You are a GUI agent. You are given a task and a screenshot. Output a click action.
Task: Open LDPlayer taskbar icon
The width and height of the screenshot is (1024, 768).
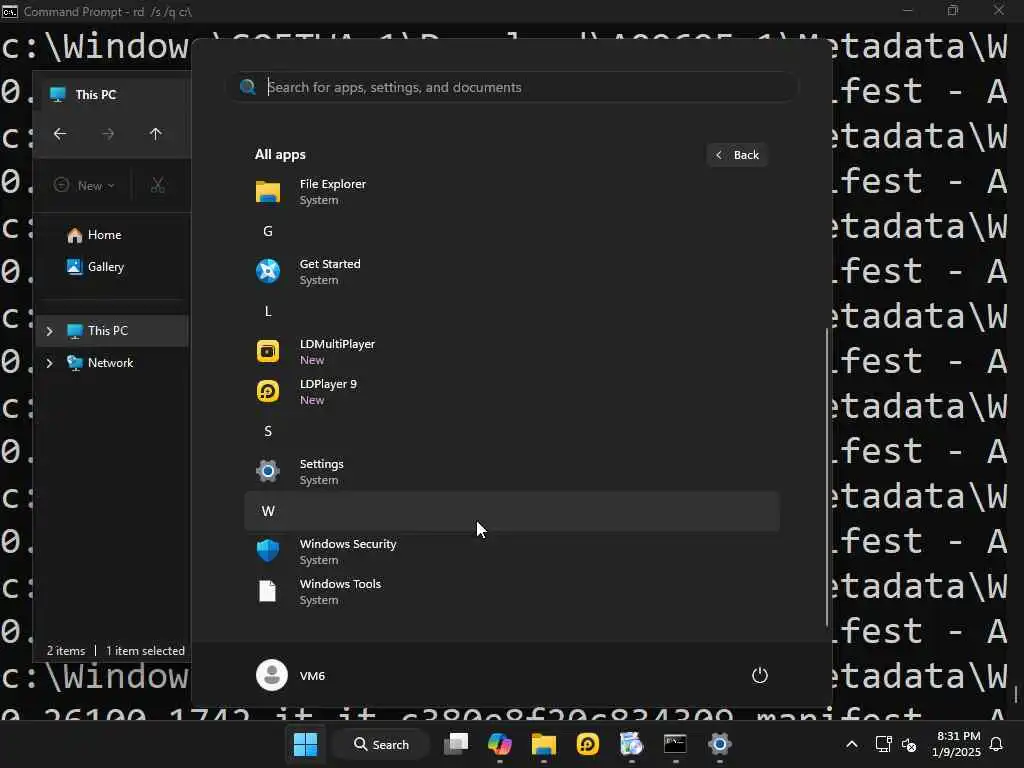pos(588,744)
